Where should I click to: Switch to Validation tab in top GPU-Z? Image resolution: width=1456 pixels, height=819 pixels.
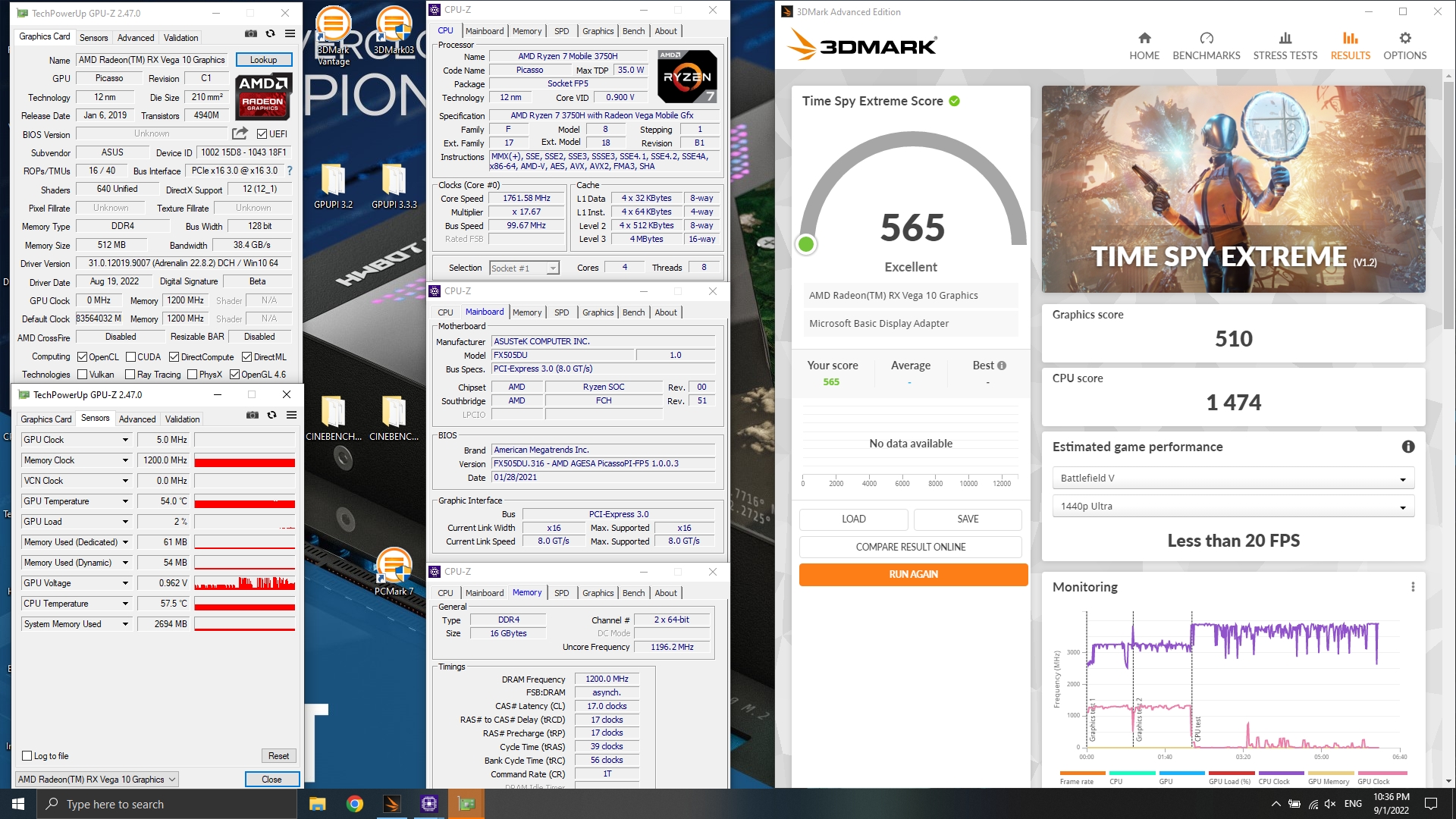tap(181, 38)
